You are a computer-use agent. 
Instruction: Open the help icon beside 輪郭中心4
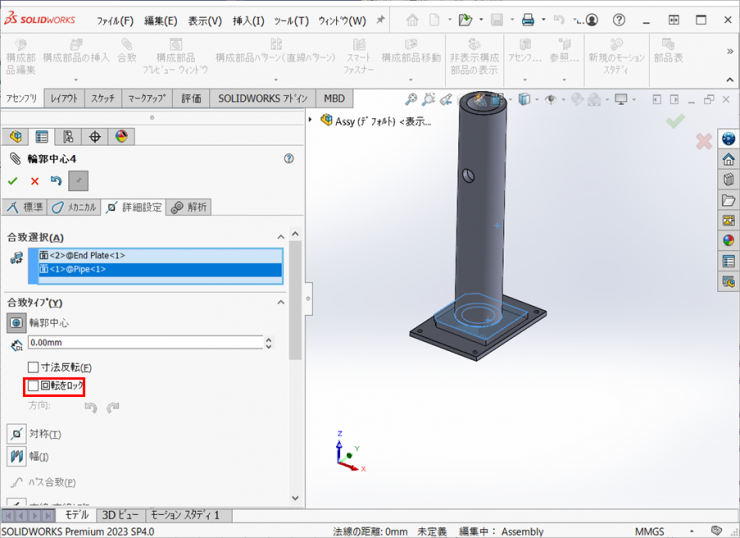[289, 158]
